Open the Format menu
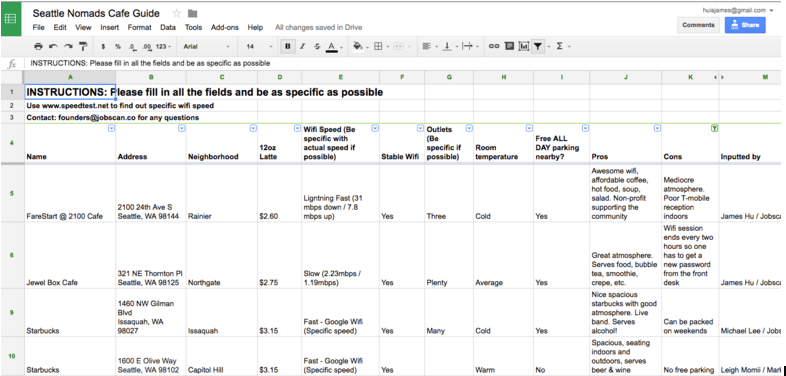786x376 pixels. click(x=139, y=28)
